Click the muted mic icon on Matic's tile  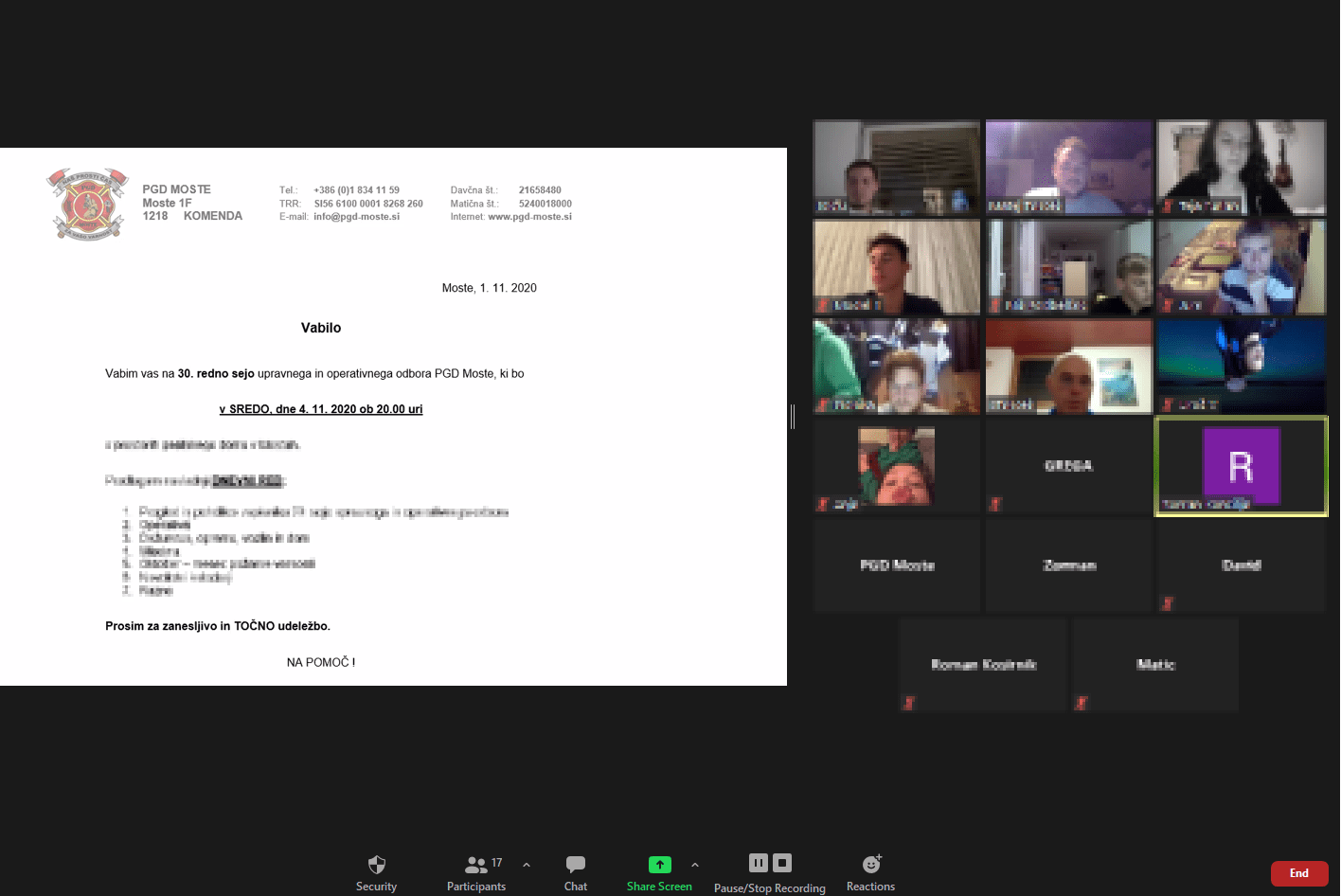pyautogui.click(x=1081, y=703)
